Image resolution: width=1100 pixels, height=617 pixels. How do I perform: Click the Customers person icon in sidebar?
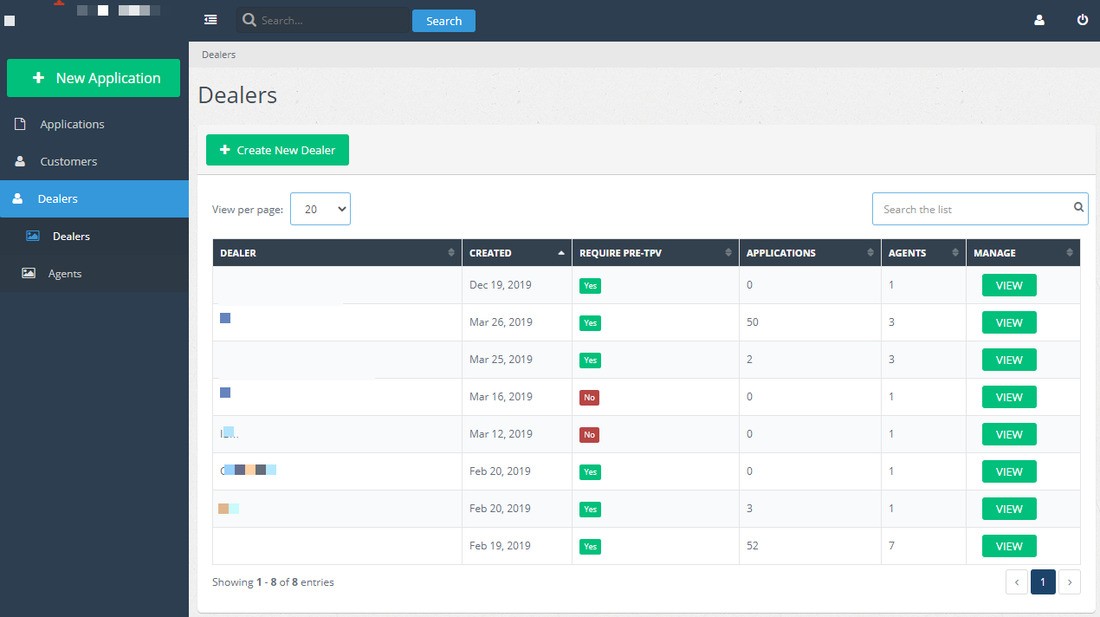coord(20,161)
